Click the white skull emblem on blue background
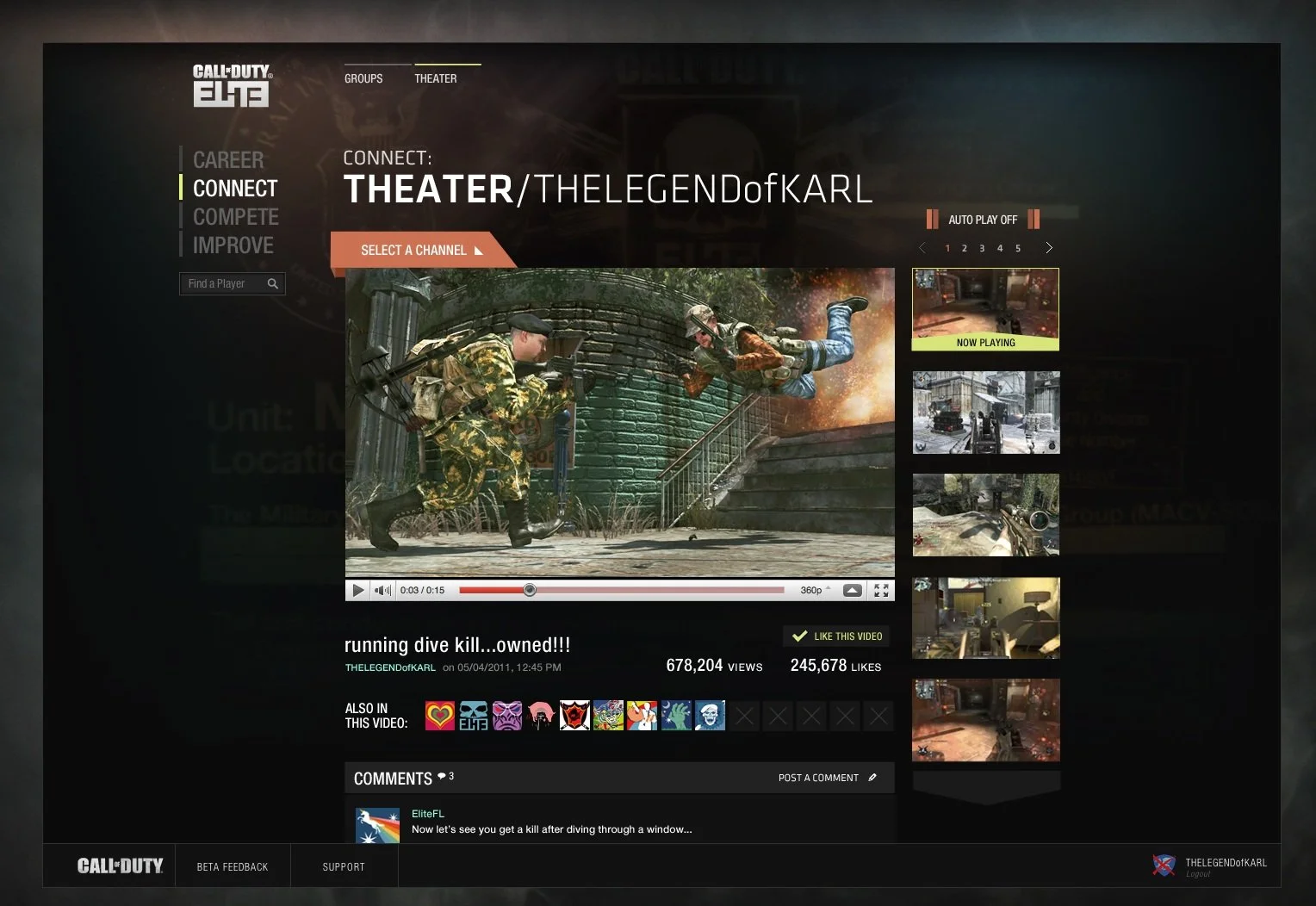The image size is (1316, 906). point(710,716)
